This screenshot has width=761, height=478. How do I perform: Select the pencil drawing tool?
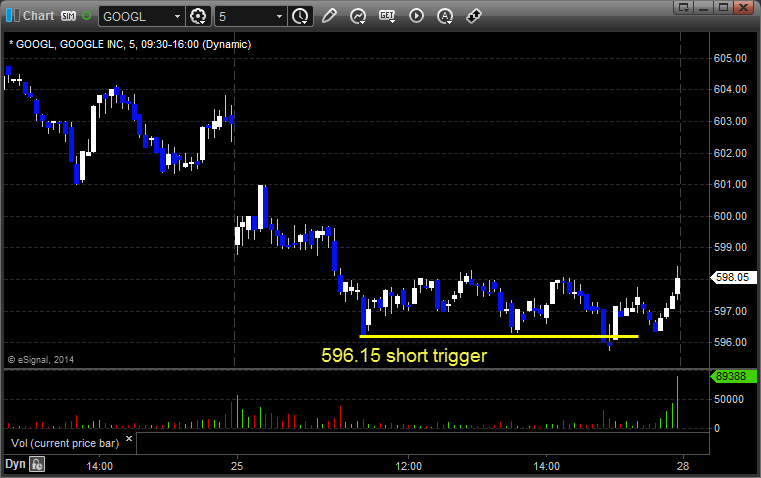tap(329, 16)
